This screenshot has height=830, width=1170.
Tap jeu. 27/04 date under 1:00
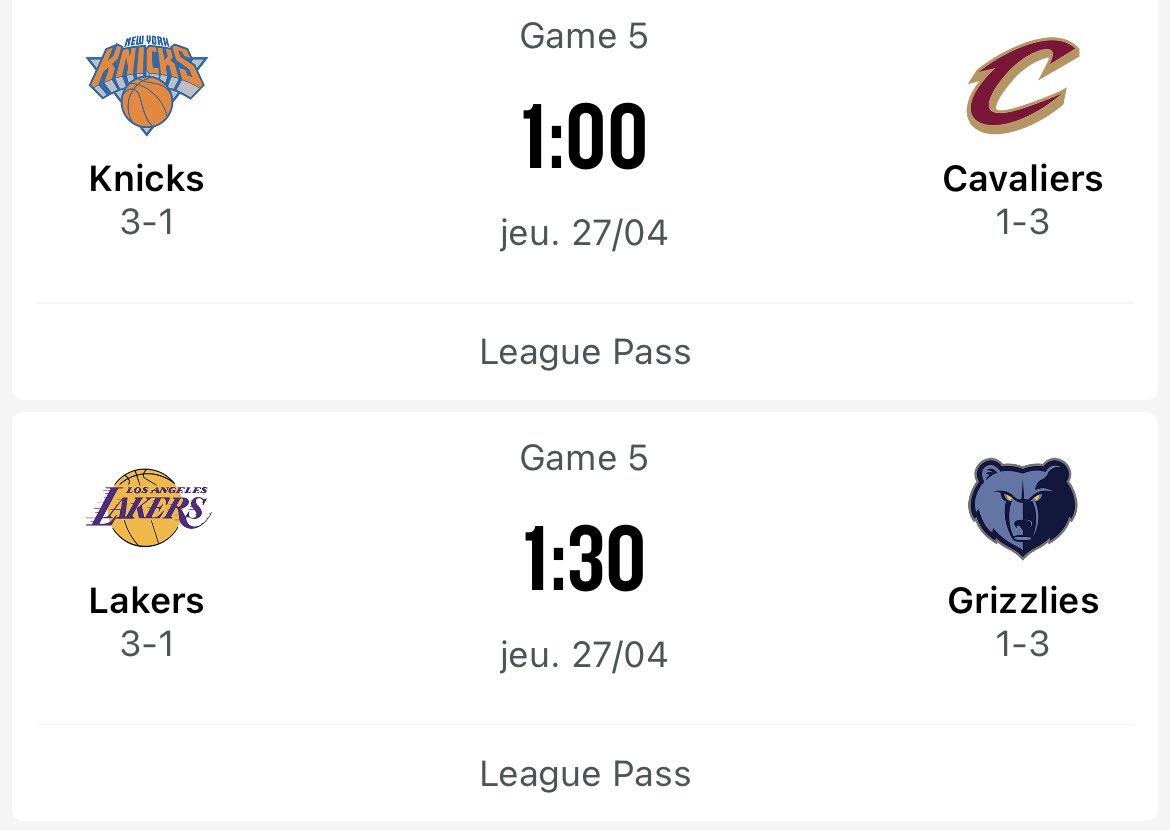pyautogui.click(x=584, y=233)
